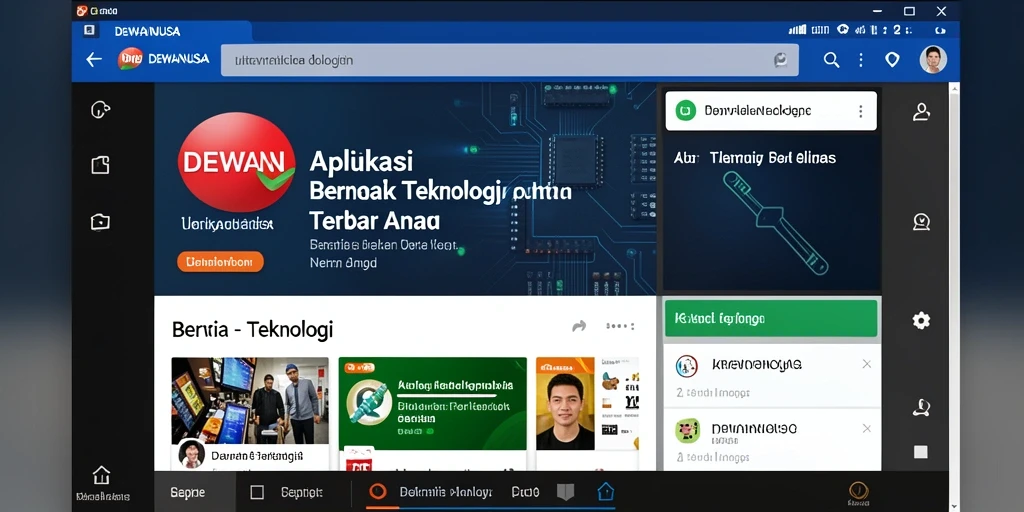Open the header three-dot menu
The height and width of the screenshot is (512, 1024).
click(x=861, y=60)
